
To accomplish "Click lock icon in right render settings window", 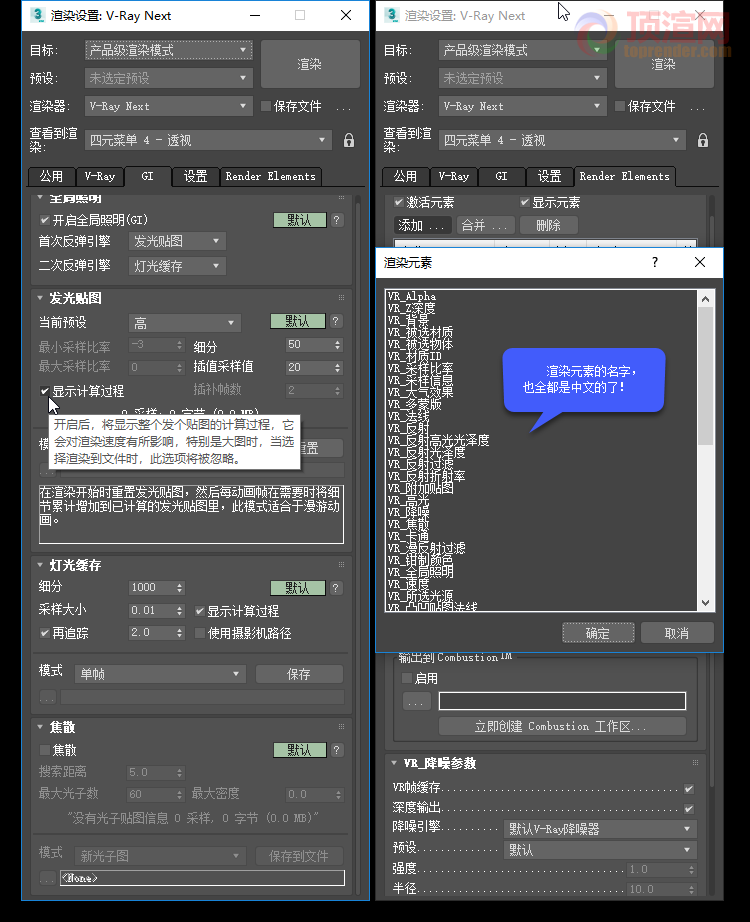I will pyautogui.click(x=703, y=140).
